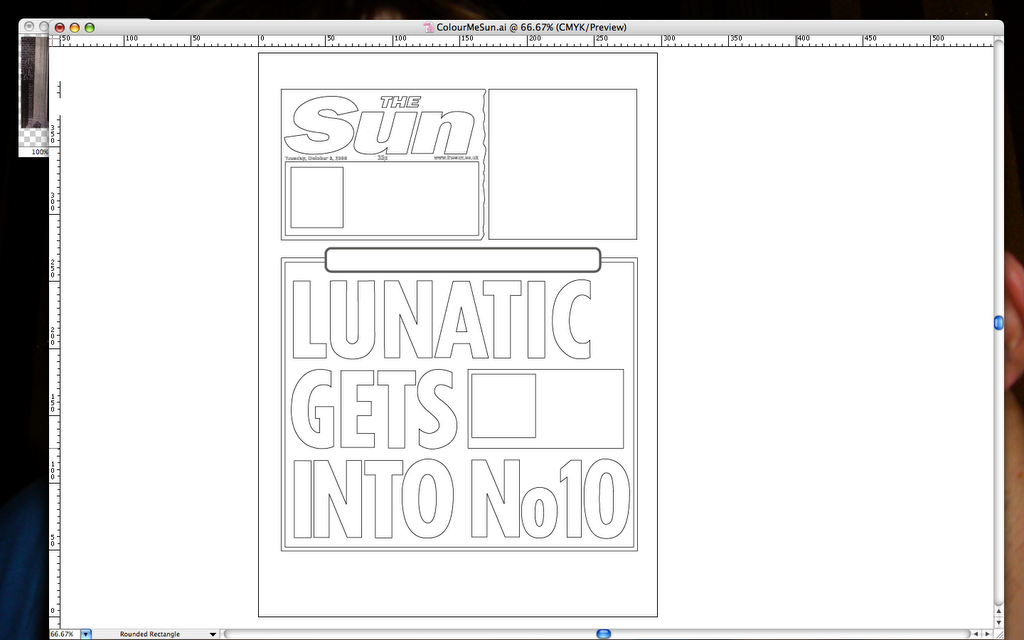The height and width of the screenshot is (640, 1024).
Task: Click the 66.67% zoom field in status bar
Action: click(x=64, y=634)
